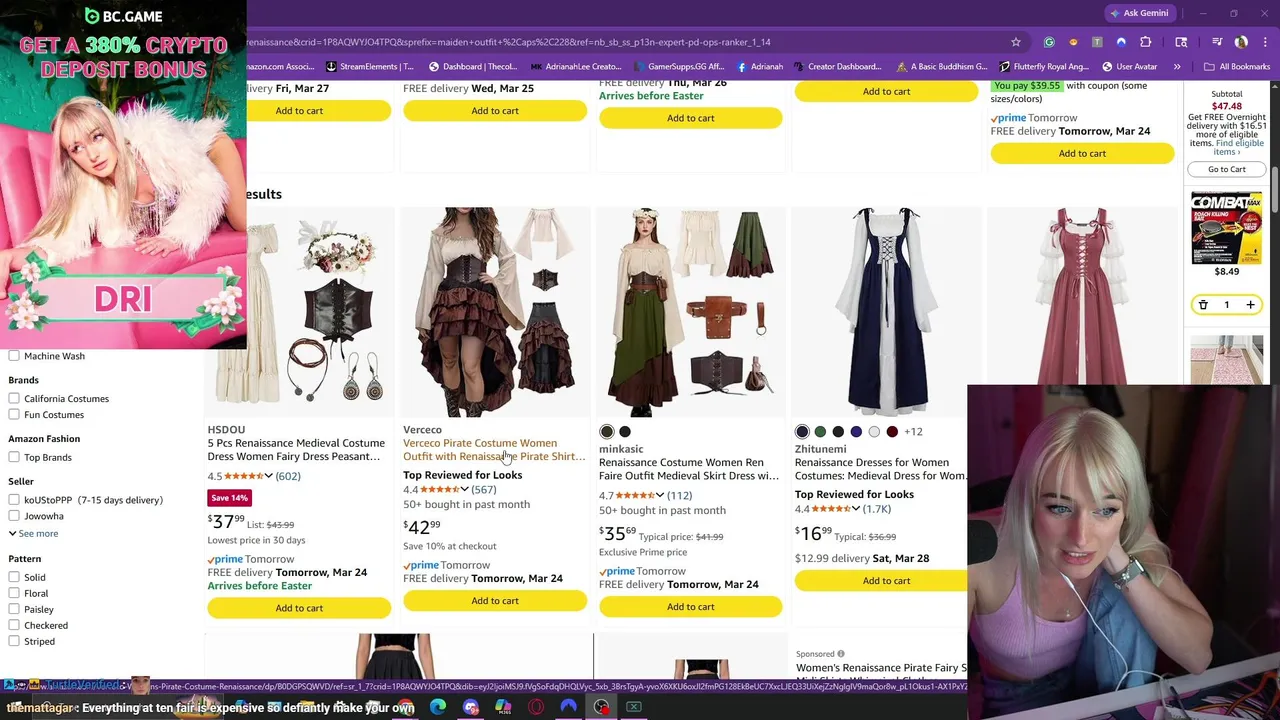This screenshot has height=720, width=1280.
Task: Expand rating dropdown for HSDOU 4.5 stars
Action: pyautogui.click(x=268, y=476)
